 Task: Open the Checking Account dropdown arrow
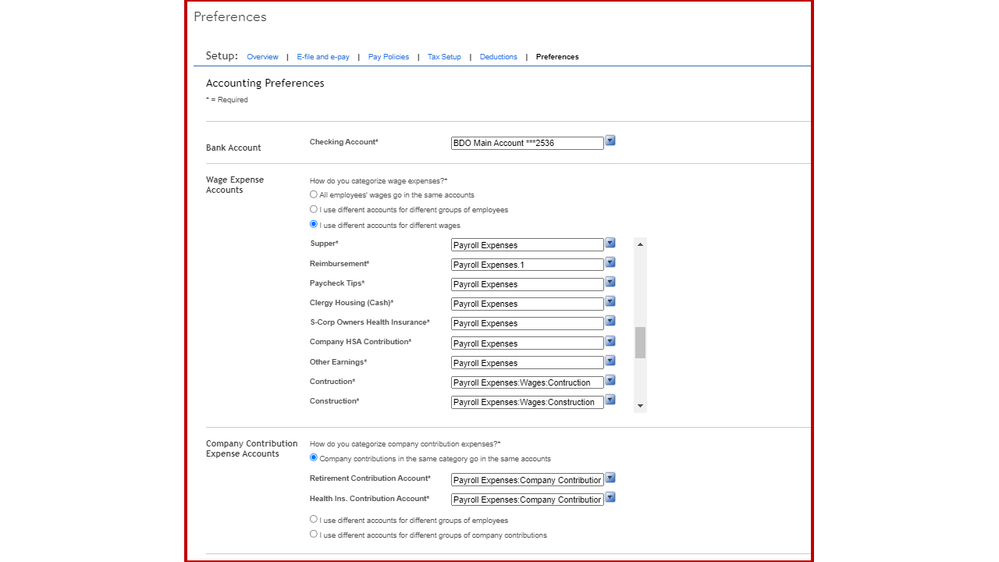pos(610,142)
